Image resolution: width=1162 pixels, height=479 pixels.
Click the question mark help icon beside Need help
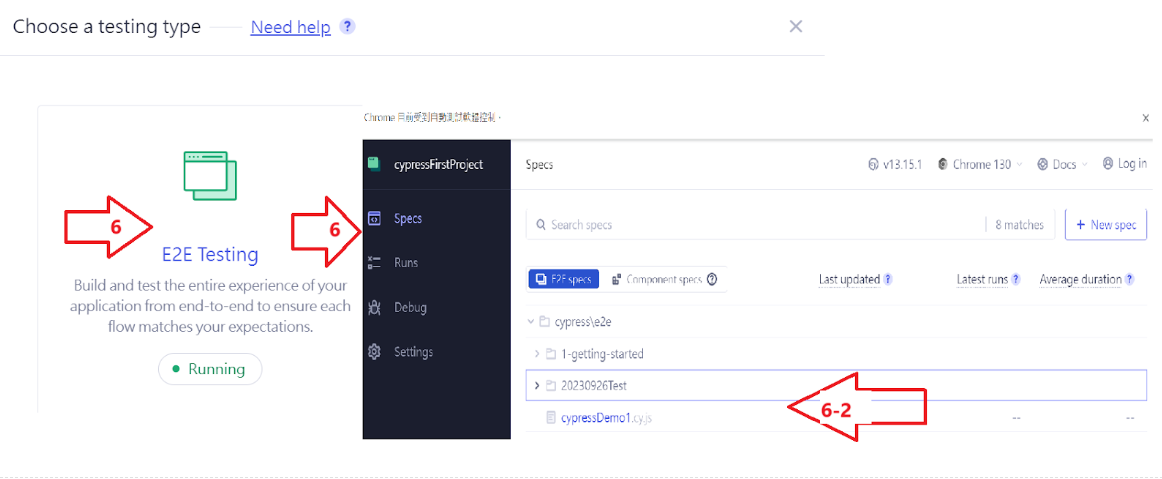point(347,27)
